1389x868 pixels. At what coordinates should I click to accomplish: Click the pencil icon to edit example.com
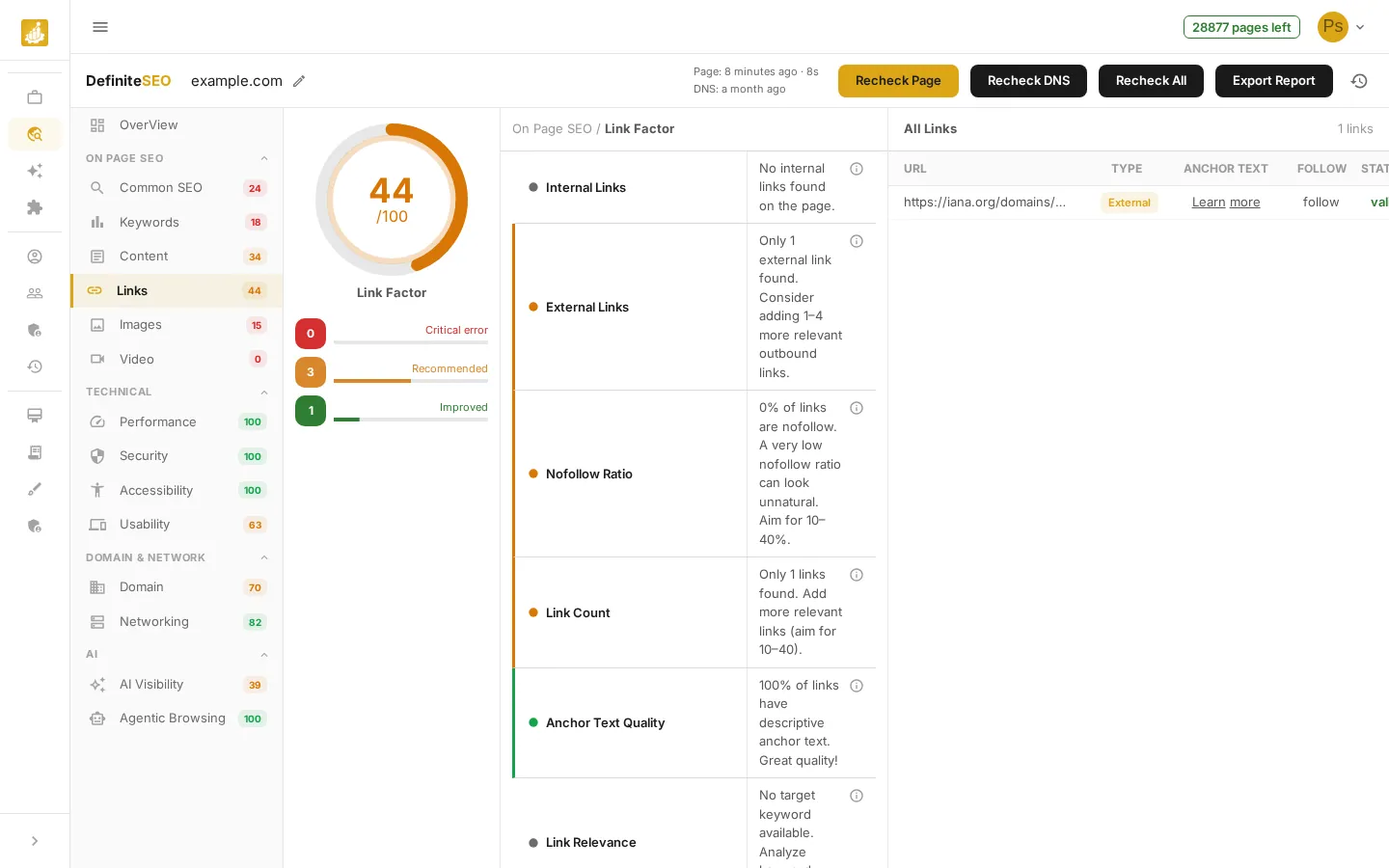click(299, 81)
